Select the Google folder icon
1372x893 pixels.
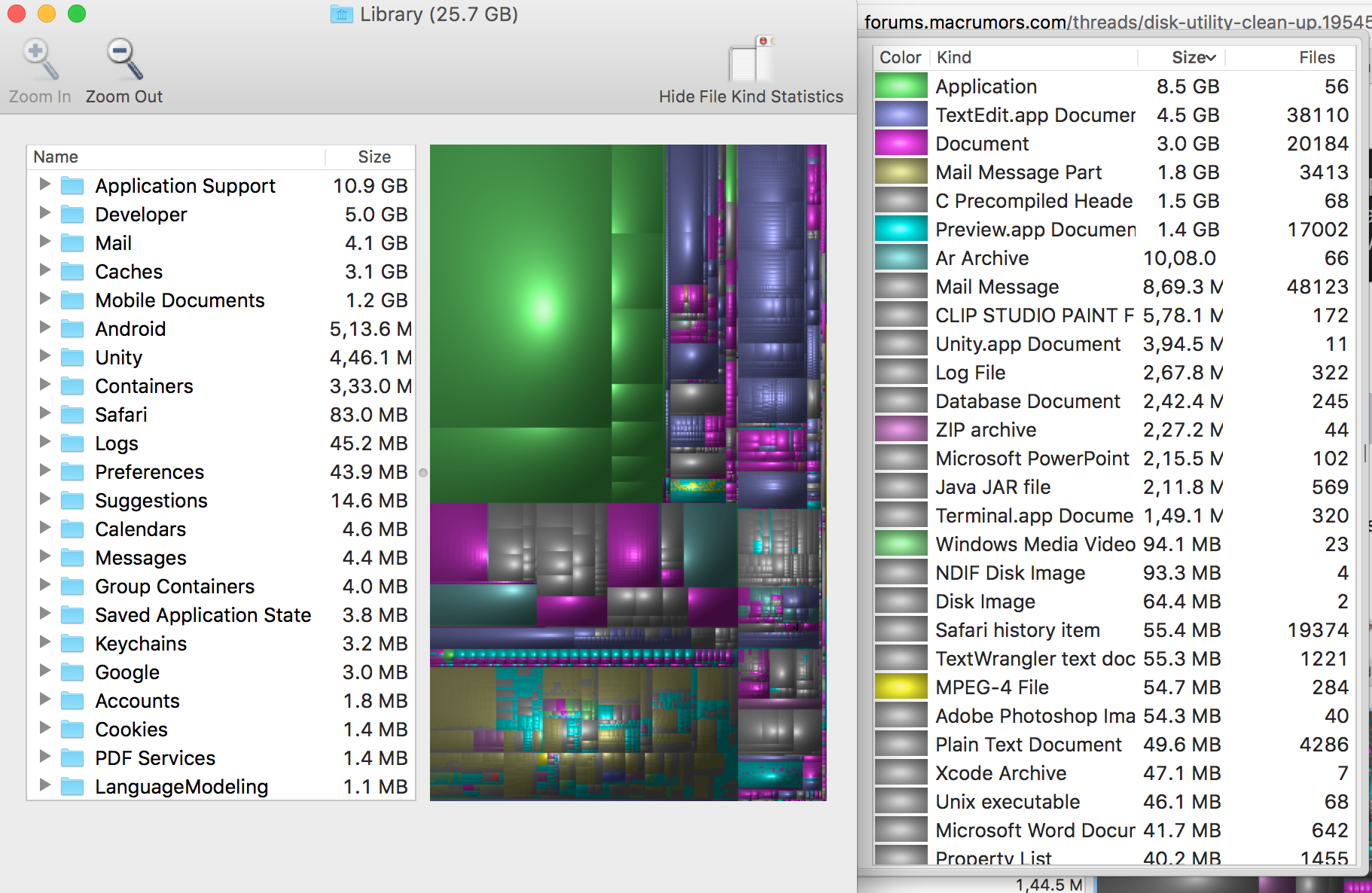click(x=72, y=672)
